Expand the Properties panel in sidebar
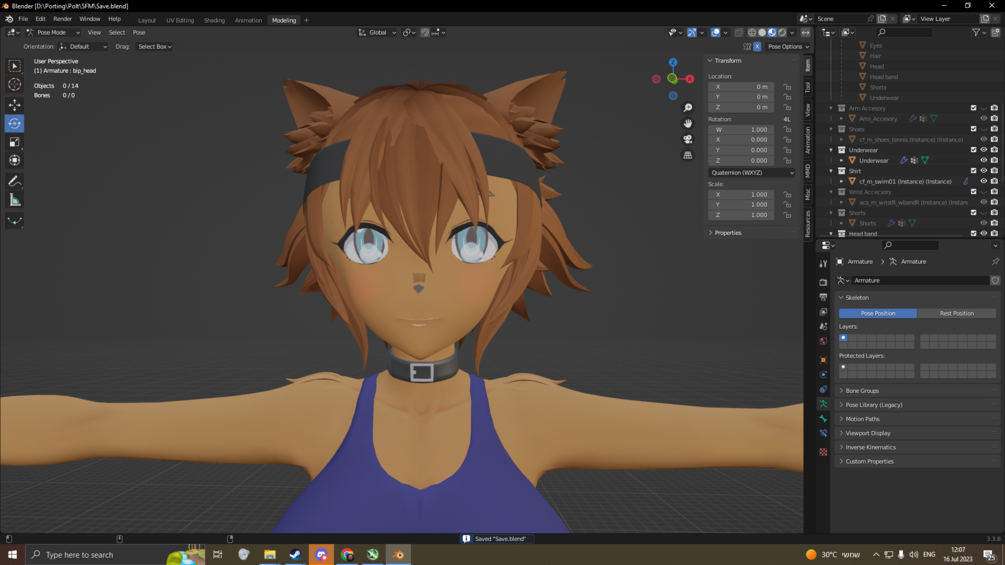The image size is (1005, 565). click(727, 233)
